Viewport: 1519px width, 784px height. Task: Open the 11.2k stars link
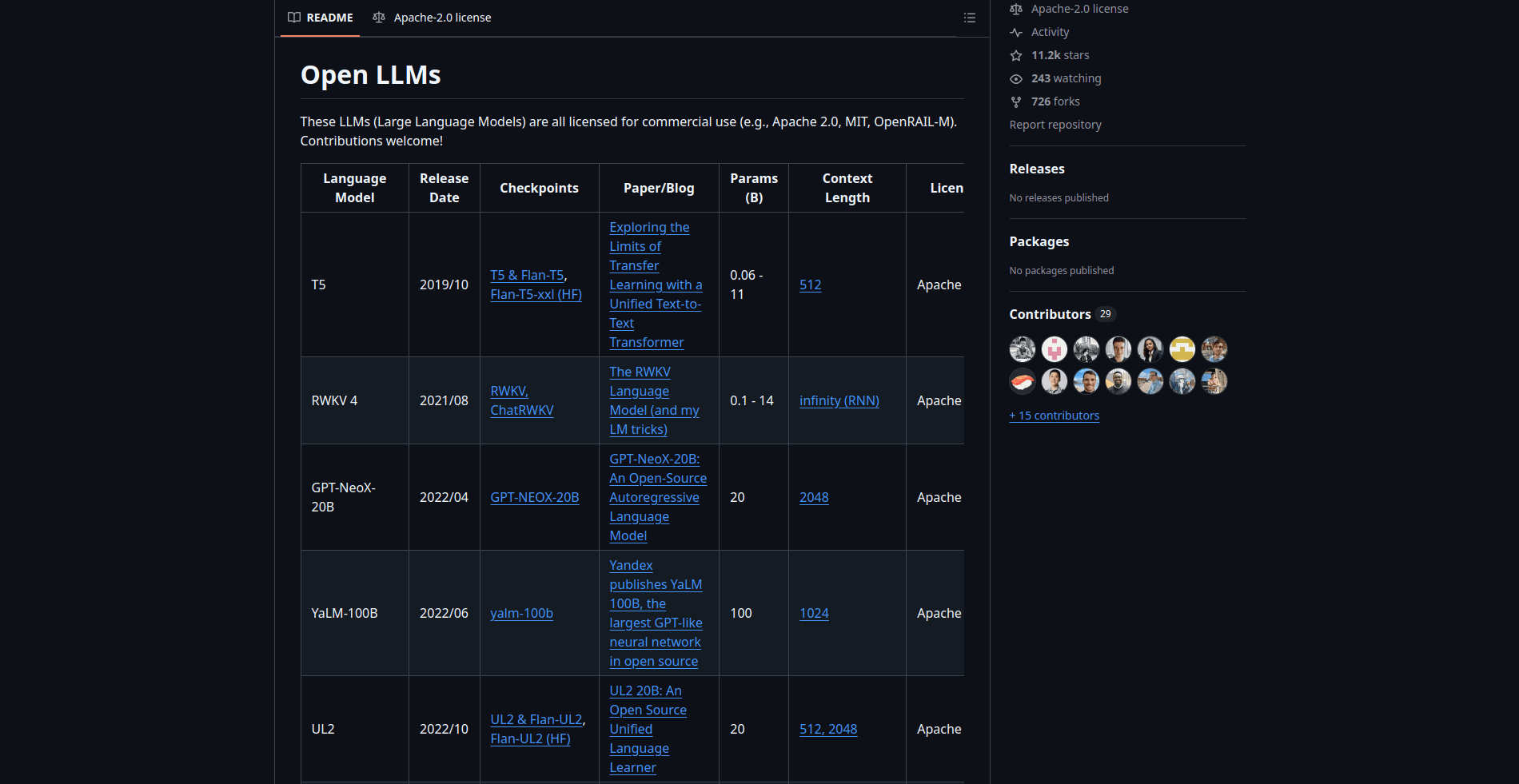click(1060, 55)
